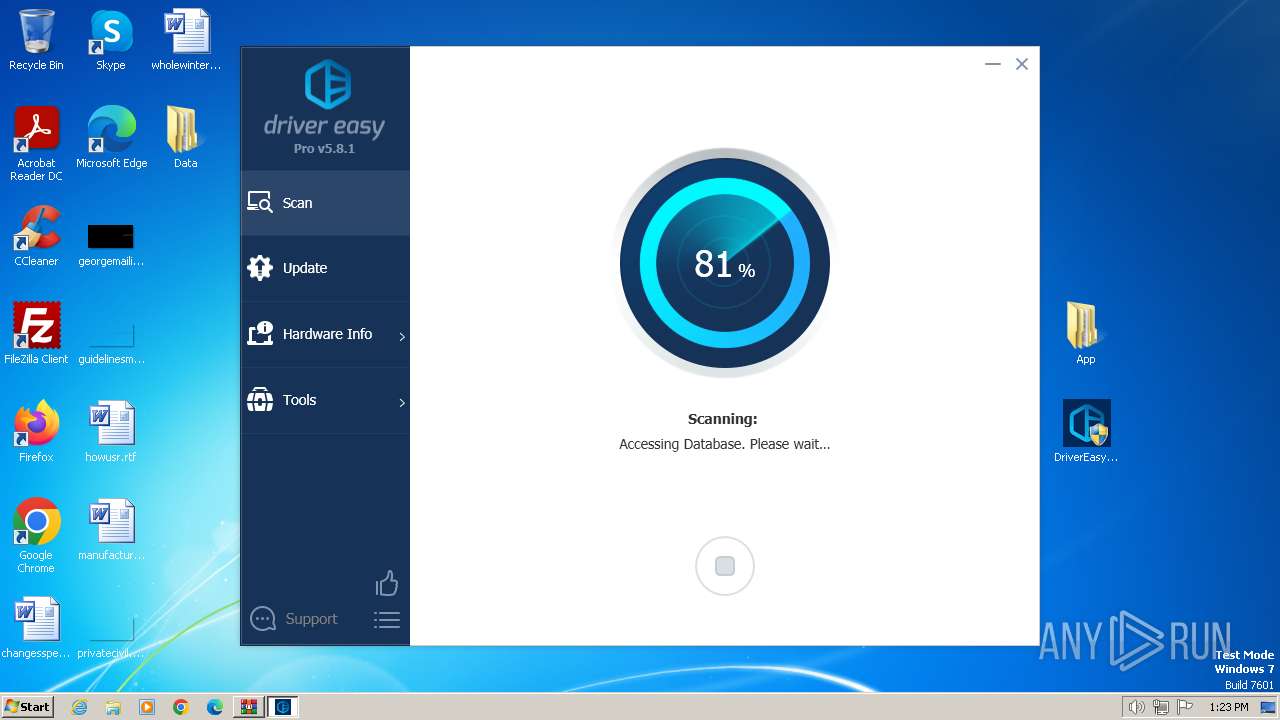This screenshot has width=1280, height=720.
Task: Click the 81% scanning progress dial
Action: click(x=725, y=263)
